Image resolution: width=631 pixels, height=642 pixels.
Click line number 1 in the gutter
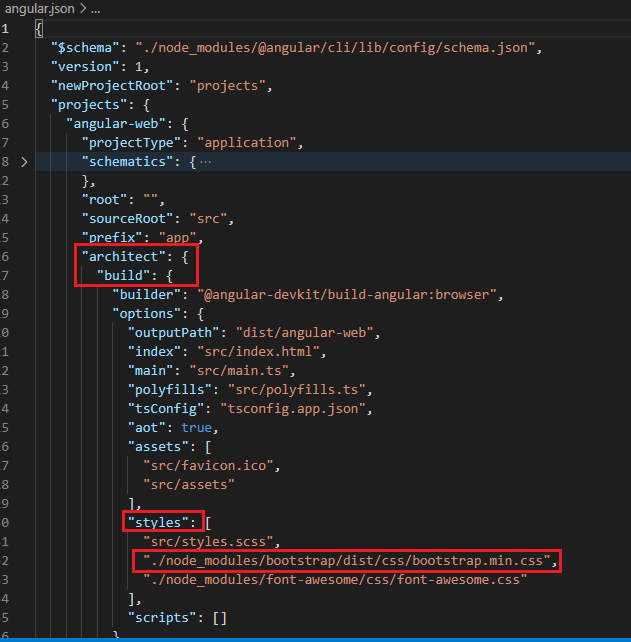5,29
